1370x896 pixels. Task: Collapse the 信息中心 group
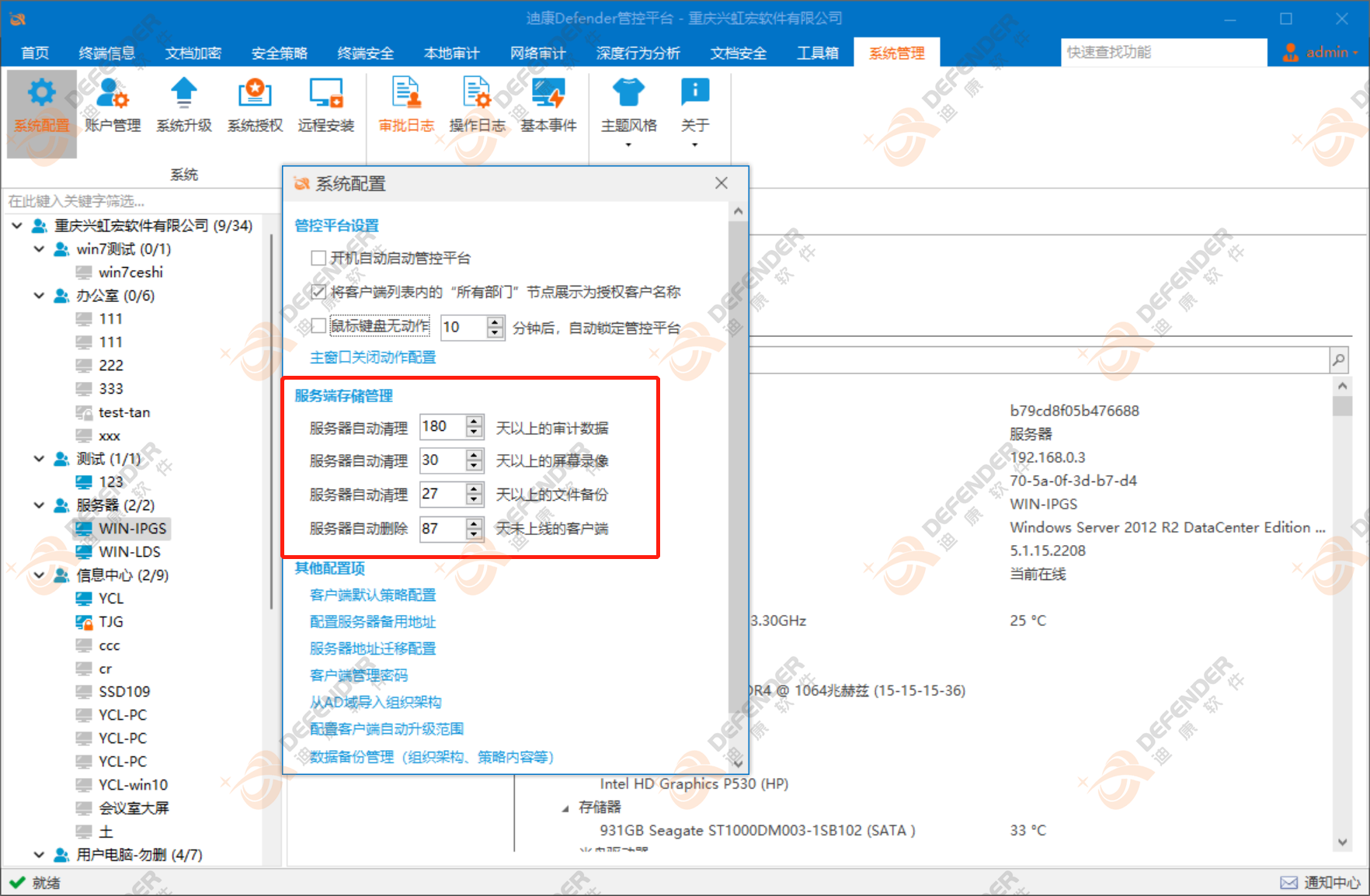pyautogui.click(x=39, y=575)
